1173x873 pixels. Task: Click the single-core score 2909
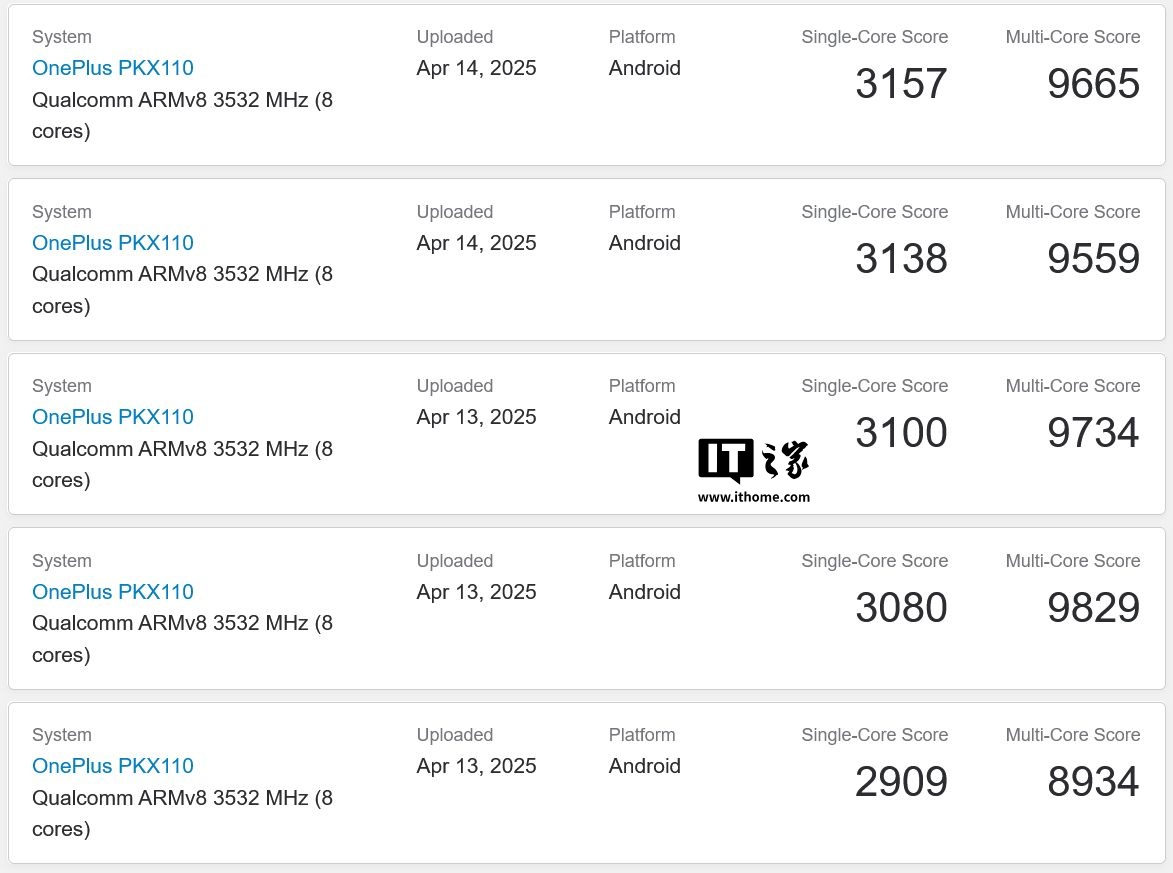901,782
